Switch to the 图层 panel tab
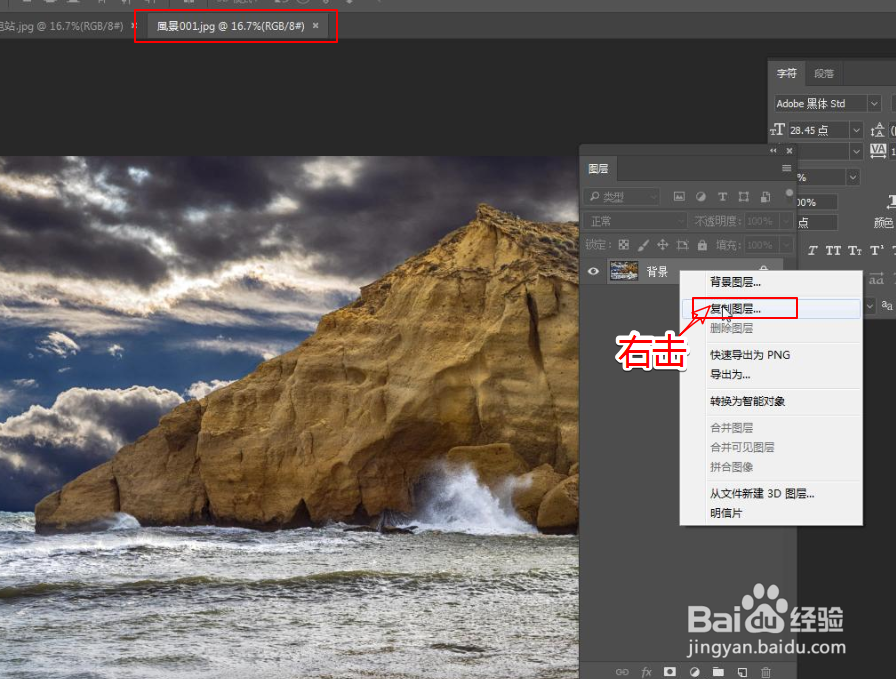Viewport: 896px width, 679px height. [x=598, y=169]
